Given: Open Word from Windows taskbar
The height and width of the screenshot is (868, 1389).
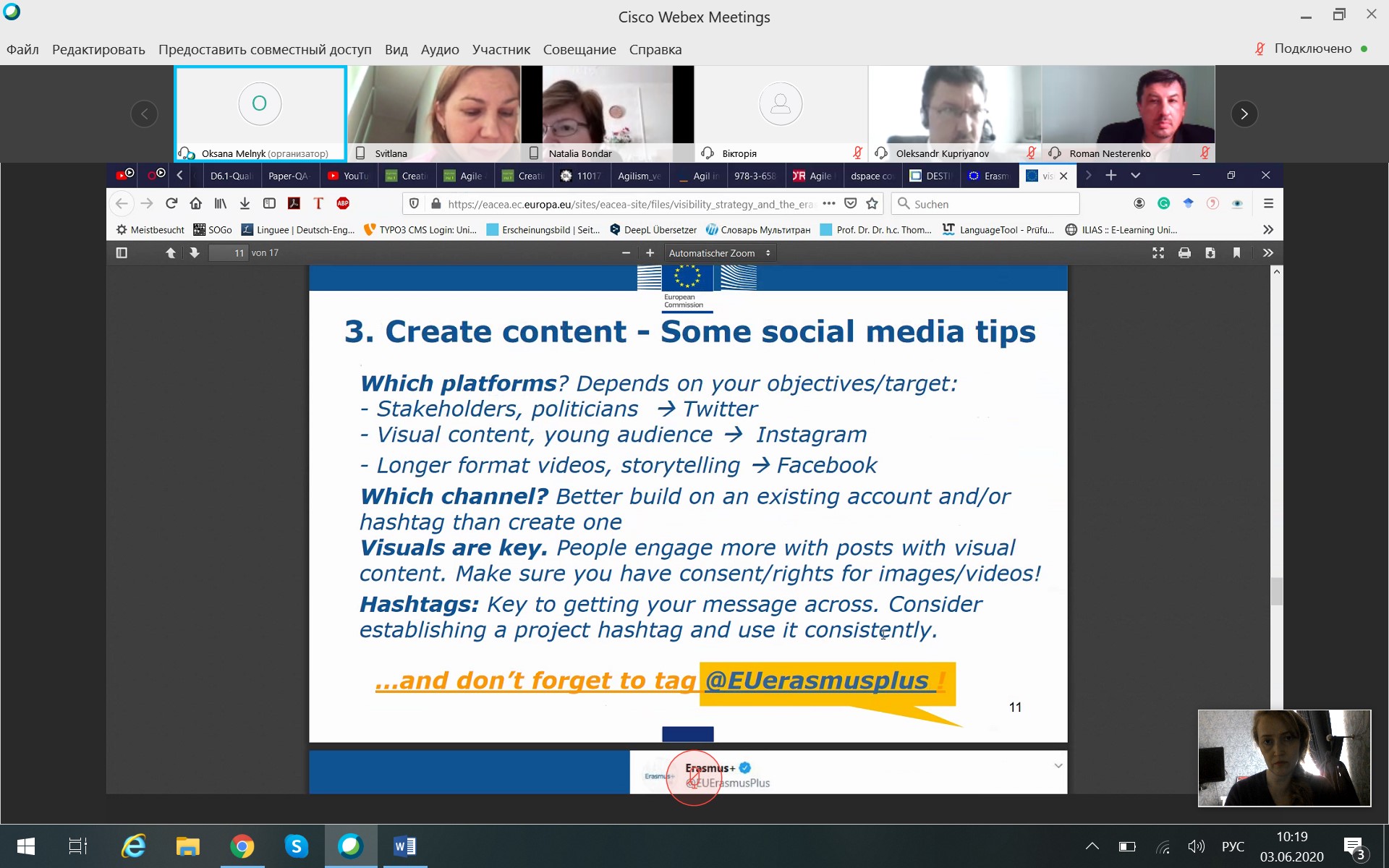Looking at the screenshot, I should point(404,846).
